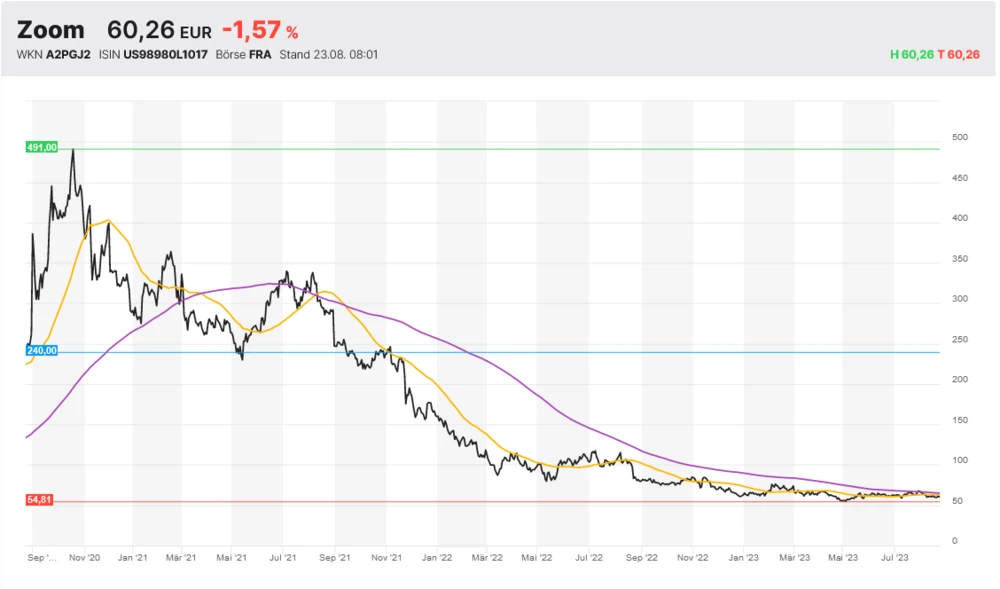This screenshot has width=1000, height=589.
Task: Click the Mai '23 date on the time axis
Action: pyautogui.click(x=843, y=556)
